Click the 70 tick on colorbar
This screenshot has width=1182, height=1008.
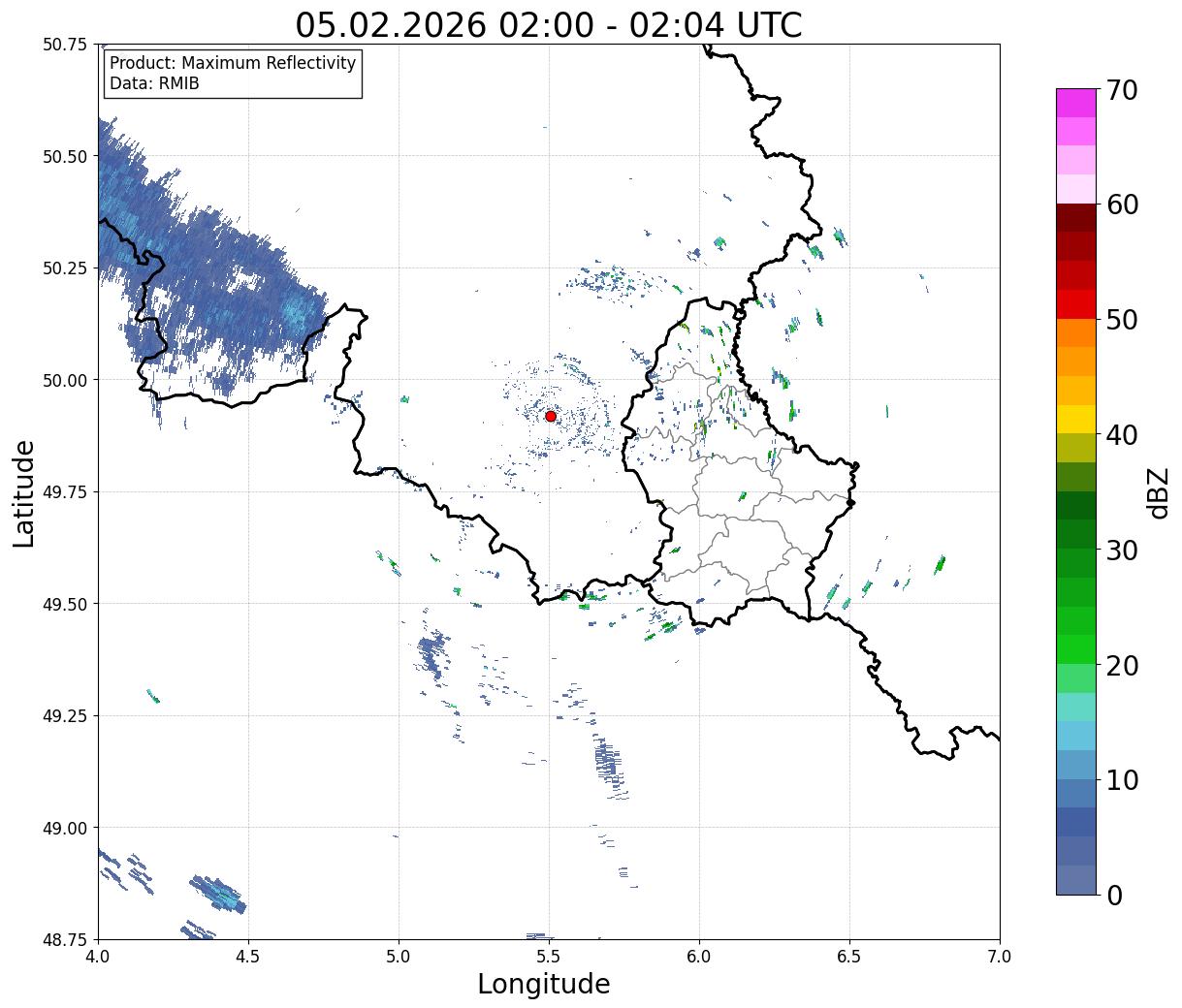click(x=1122, y=90)
